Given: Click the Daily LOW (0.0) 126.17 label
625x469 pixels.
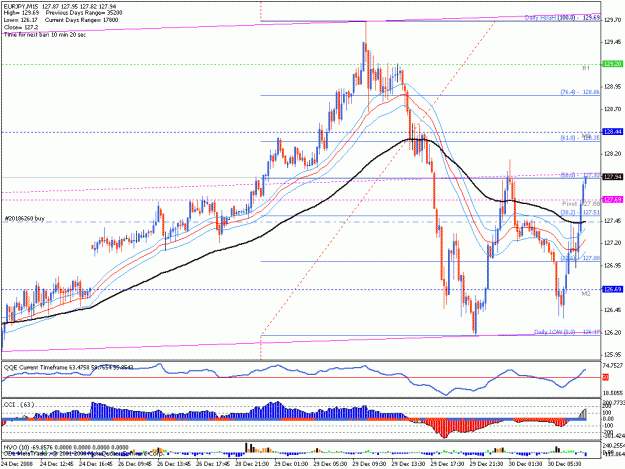Looking at the screenshot, I should (567, 332).
